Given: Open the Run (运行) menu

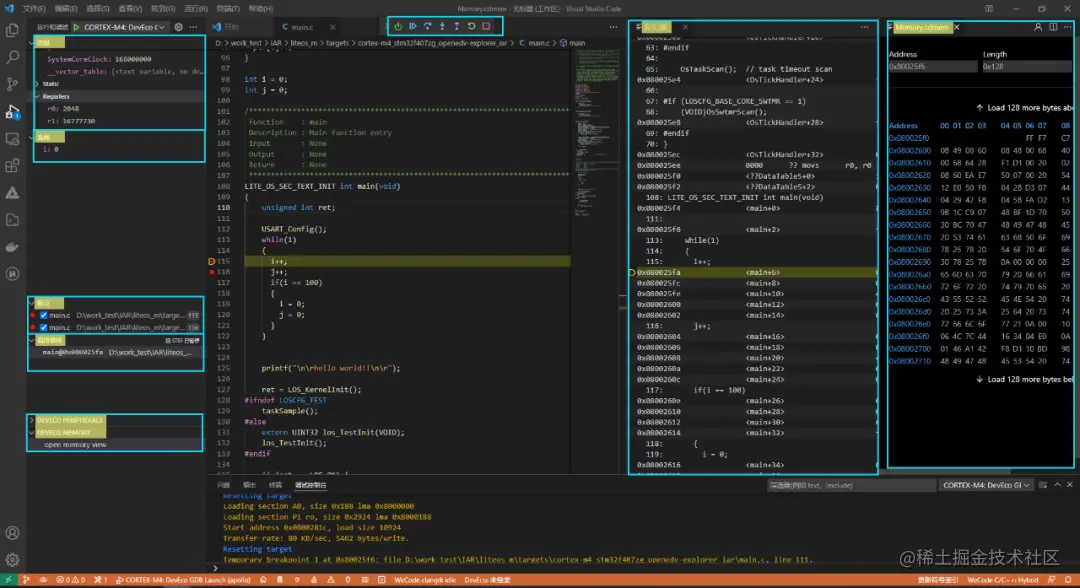Looking at the screenshot, I should (x=196, y=9).
